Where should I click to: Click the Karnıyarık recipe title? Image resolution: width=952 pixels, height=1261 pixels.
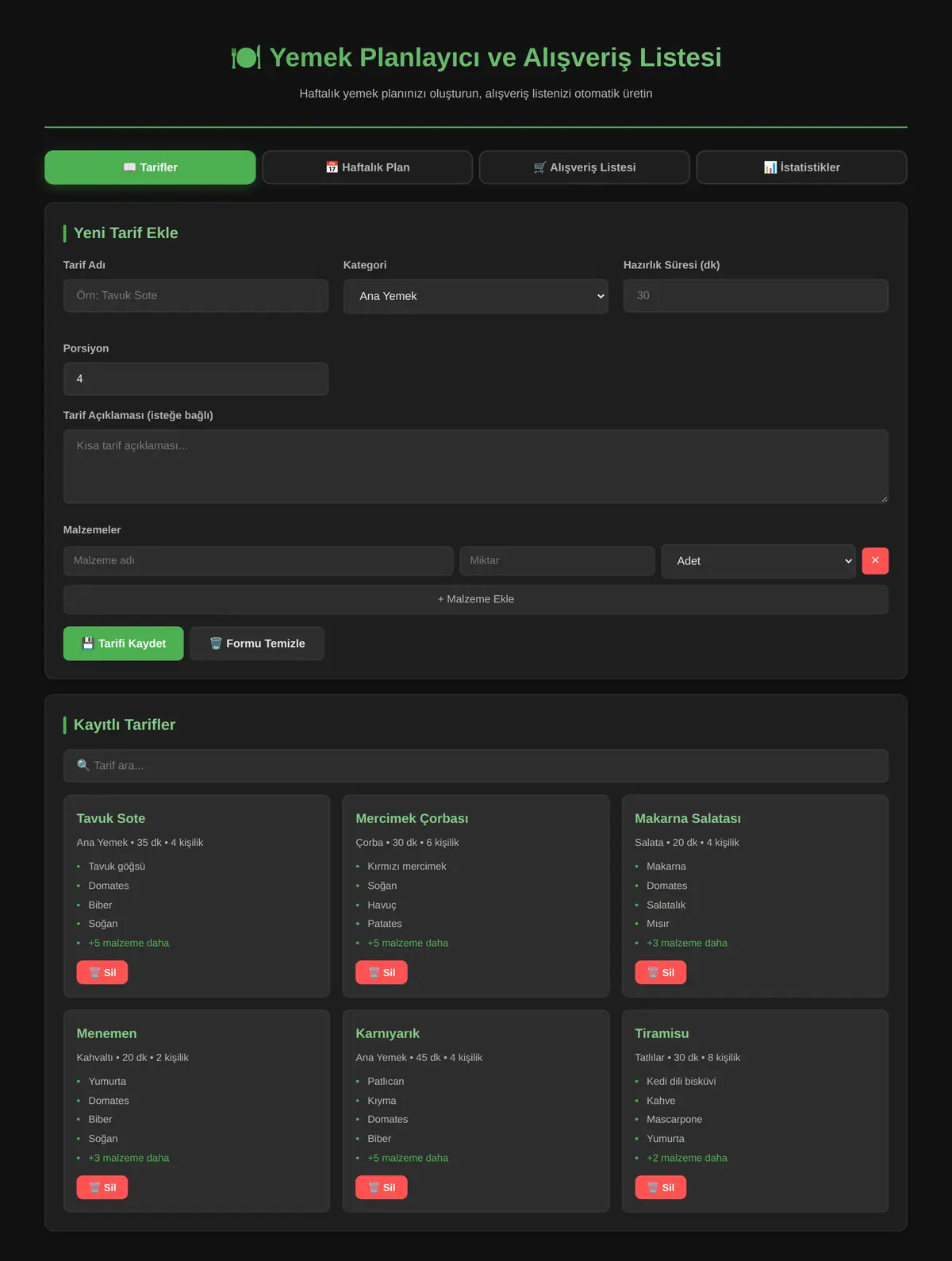click(x=388, y=1033)
